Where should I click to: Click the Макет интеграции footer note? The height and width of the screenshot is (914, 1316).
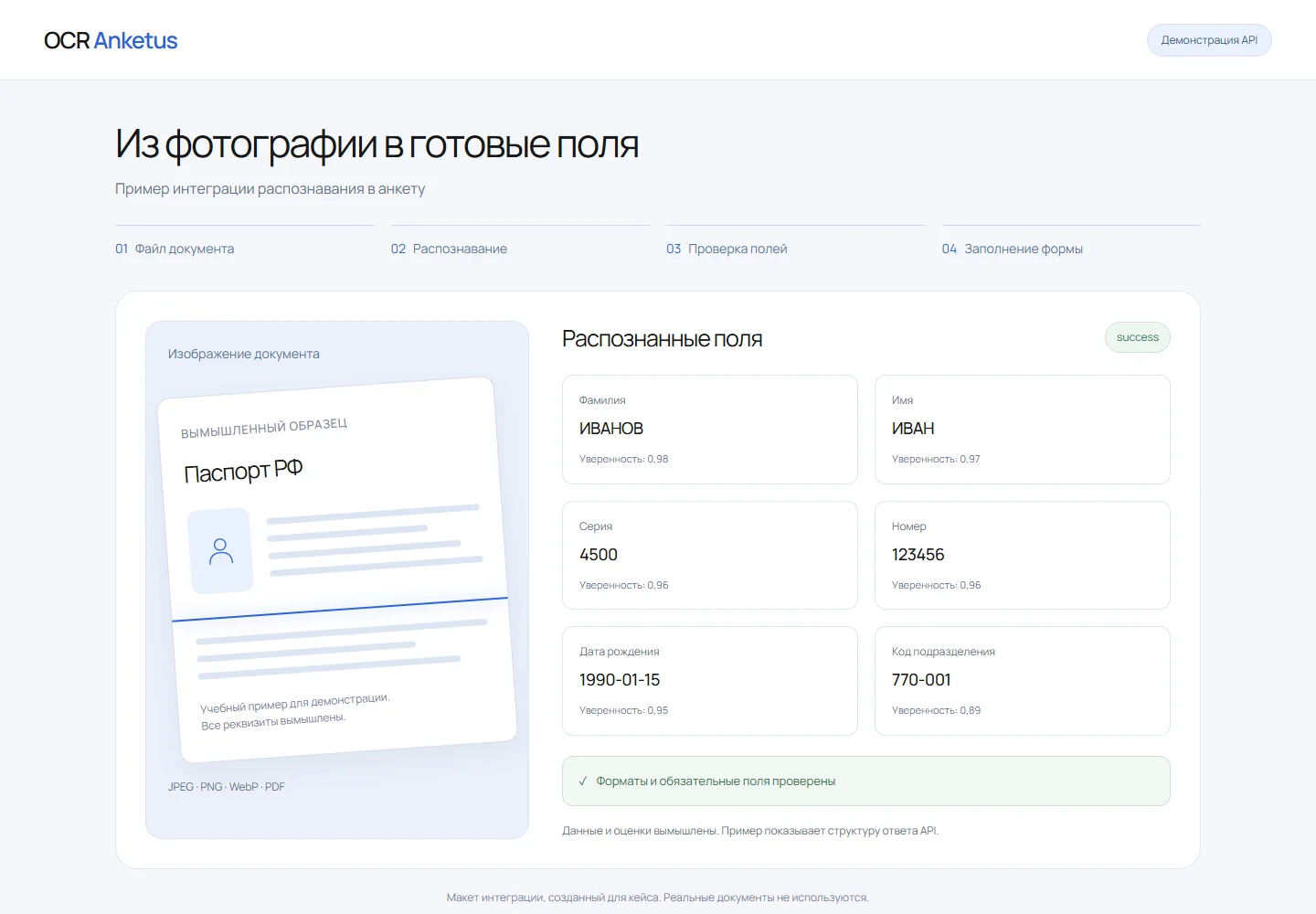pos(658,898)
